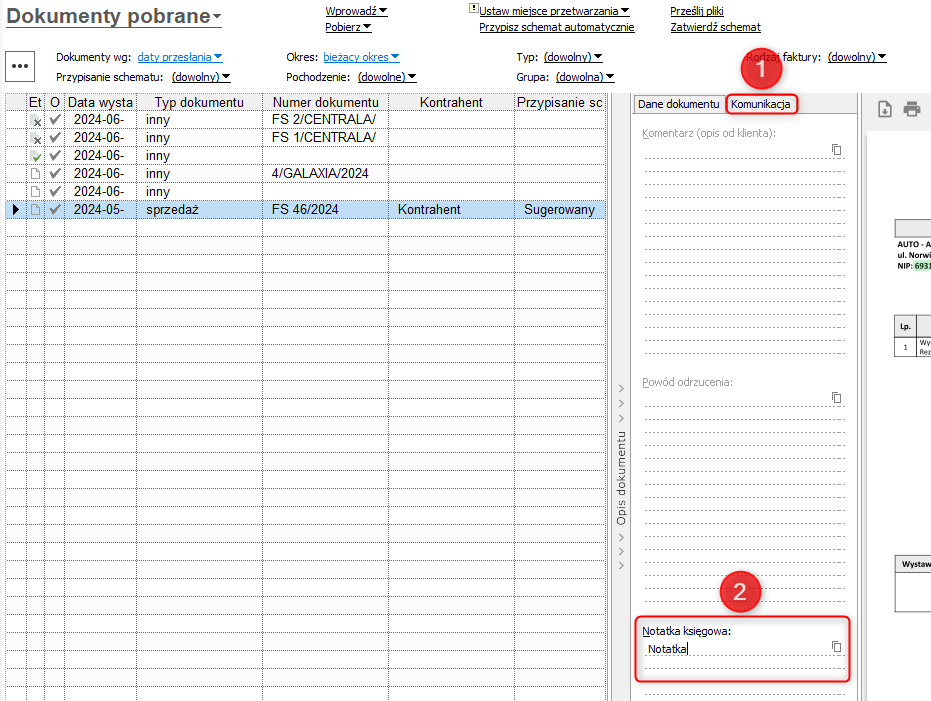Screen dimensions: 931x701
Task: Copy the Komentarz field using its copy icon
Action: pyautogui.click(x=836, y=150)
